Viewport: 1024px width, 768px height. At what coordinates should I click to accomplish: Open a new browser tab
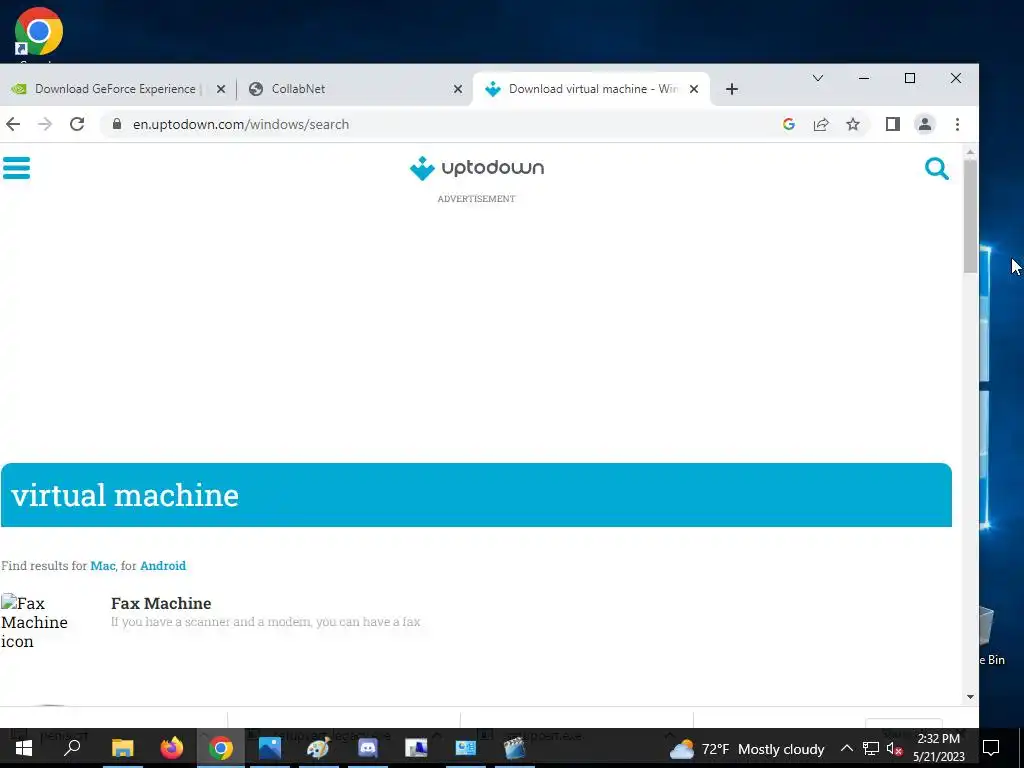click(x=731, y=89)
